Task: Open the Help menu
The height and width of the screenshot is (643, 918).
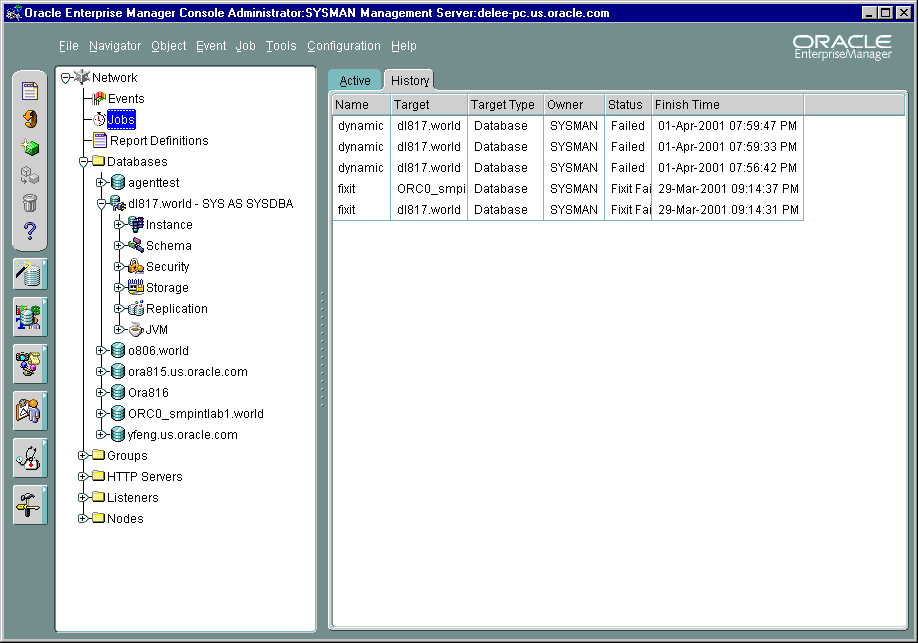Action: tap(403, 46)
